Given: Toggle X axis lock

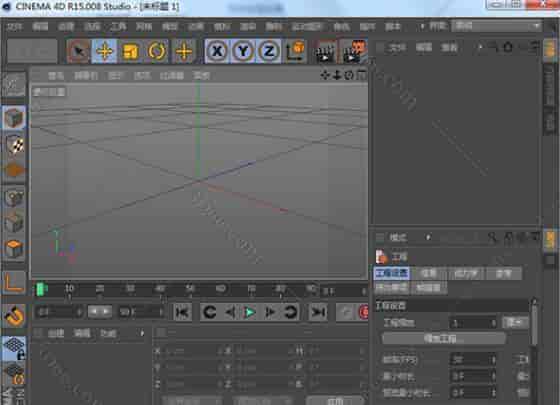Looking at the screenshot, I should click(x=217, y=52).
